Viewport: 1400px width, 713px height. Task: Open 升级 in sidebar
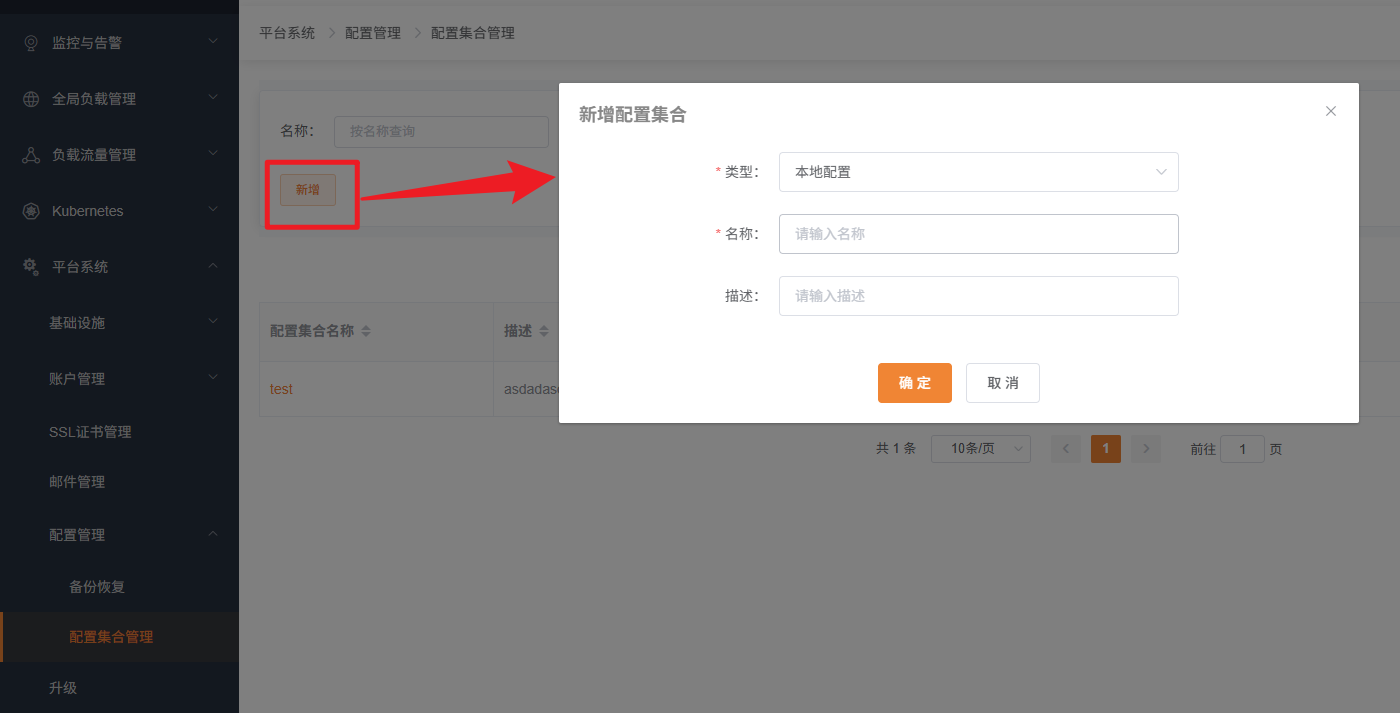click(x=63, y=688)
